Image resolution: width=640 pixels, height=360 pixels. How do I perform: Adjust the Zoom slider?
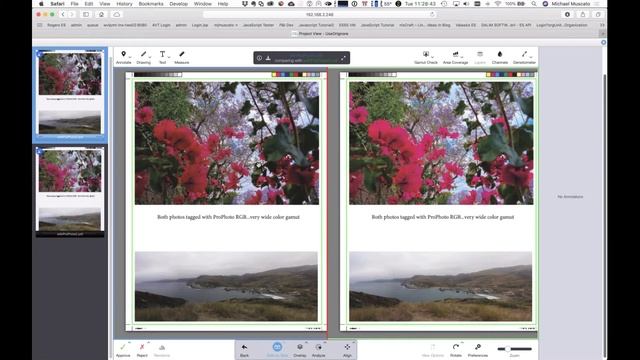tap(514, 349)
